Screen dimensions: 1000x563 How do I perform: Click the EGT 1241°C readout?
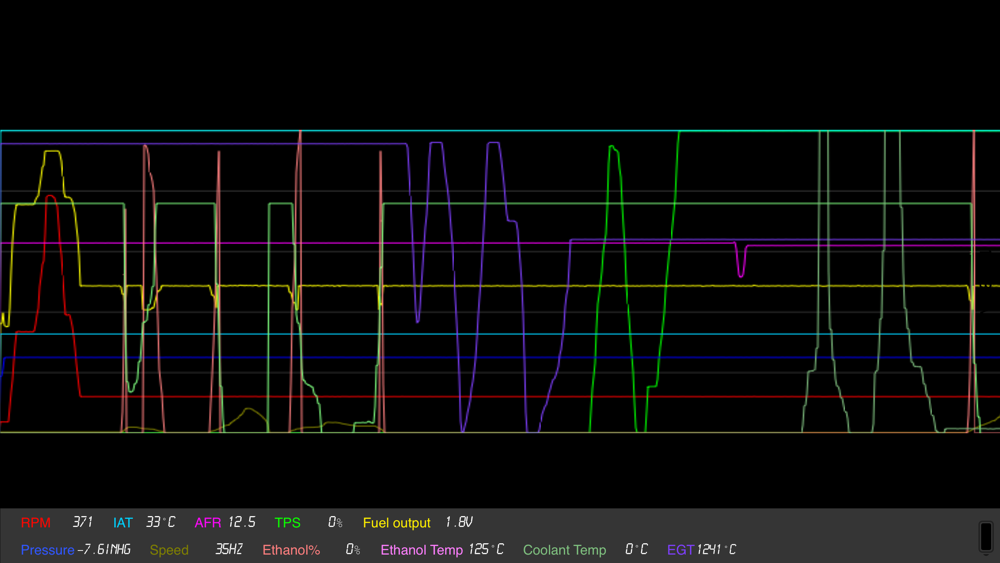[717, 549]
